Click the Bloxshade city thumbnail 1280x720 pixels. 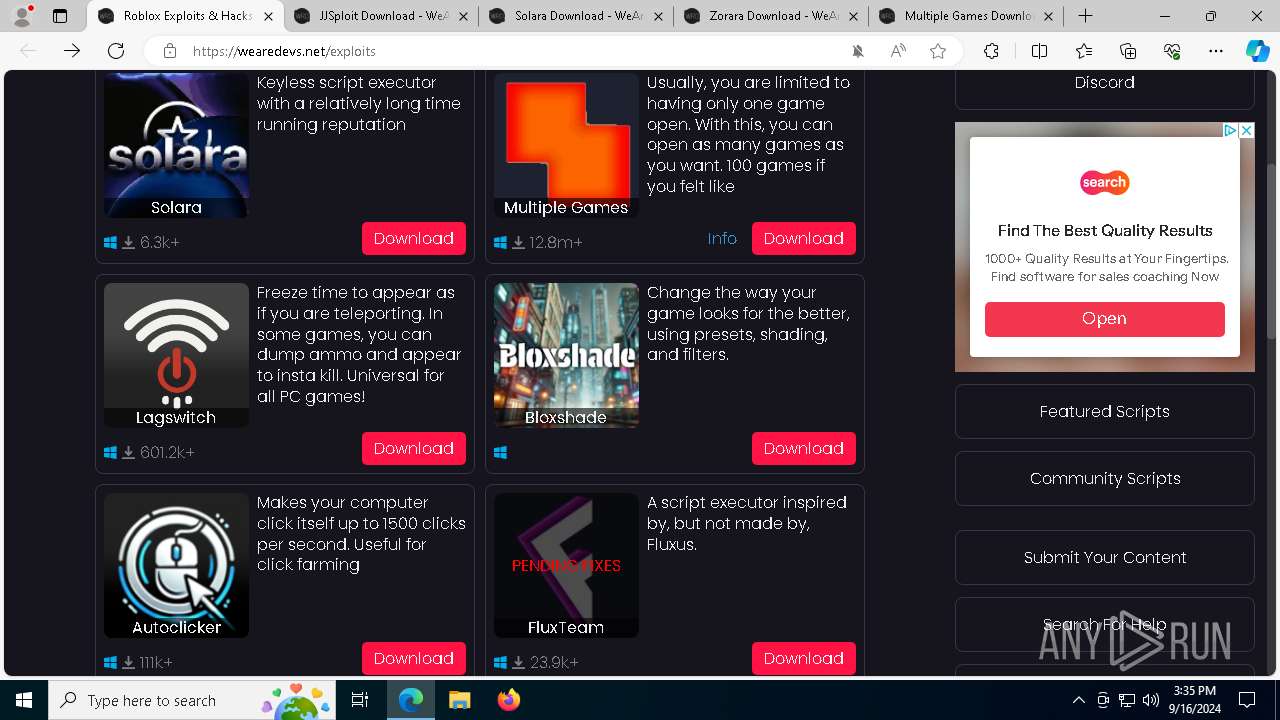coord(566,355)
